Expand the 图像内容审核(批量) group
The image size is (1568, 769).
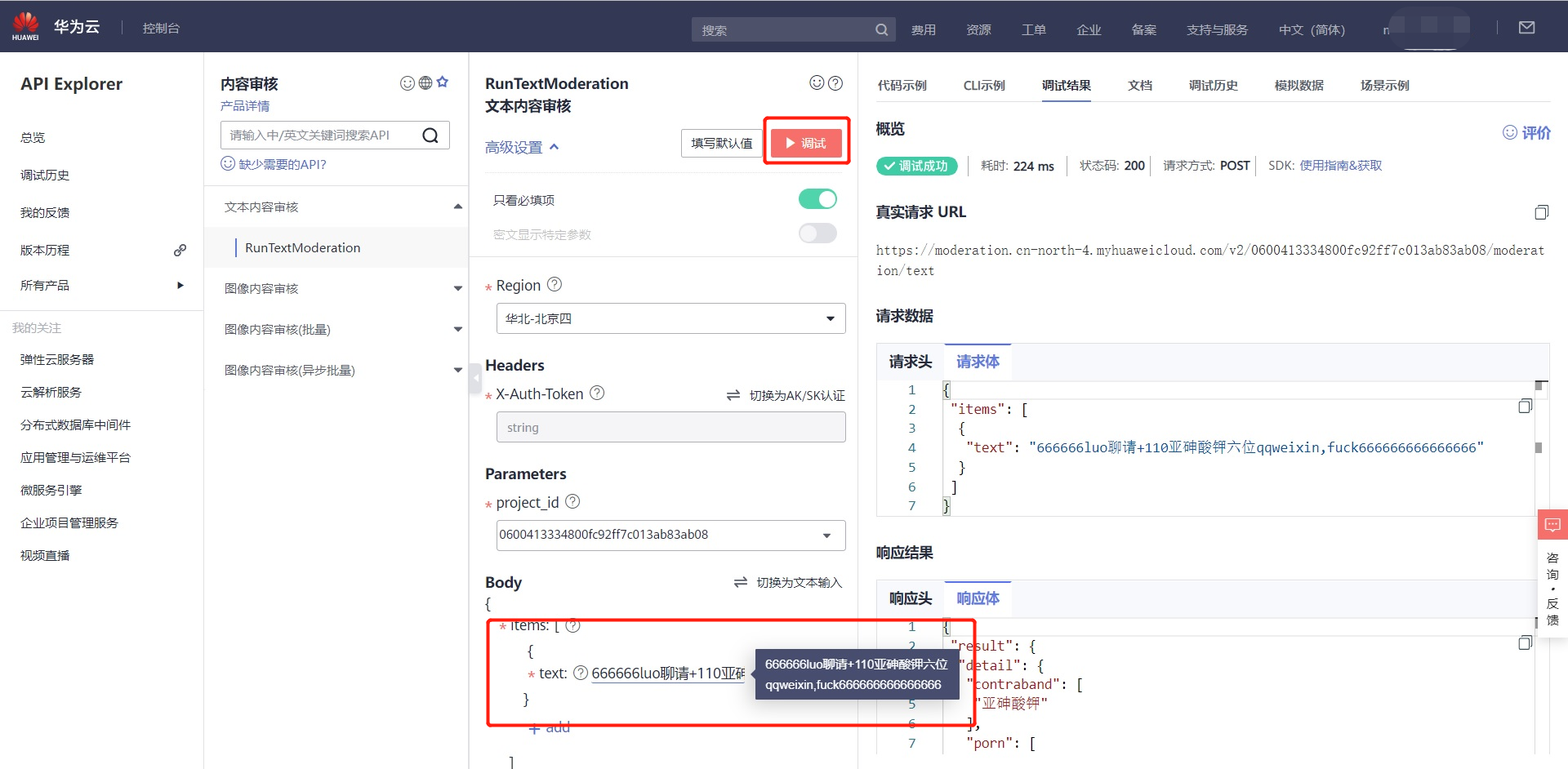click(x=457, y=329)
